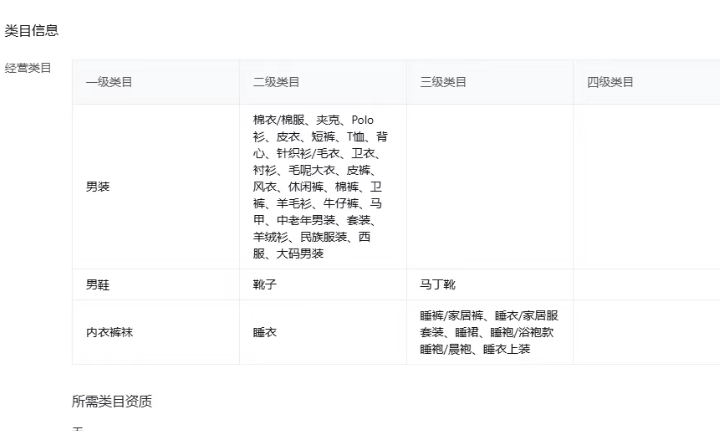720x431 pixels.
Task: Select the 男装 first-level category cell
Action: click(x=98, y=186)
